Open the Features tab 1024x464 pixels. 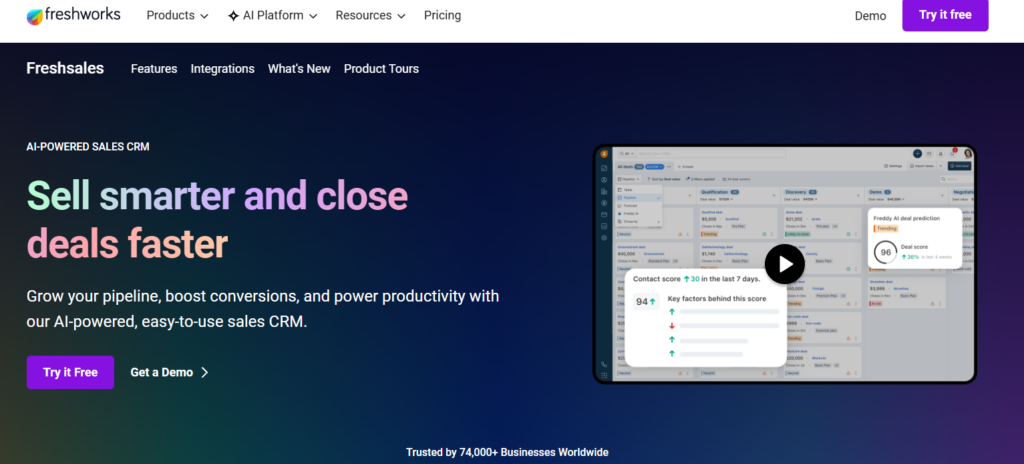[x=154, y=69]
